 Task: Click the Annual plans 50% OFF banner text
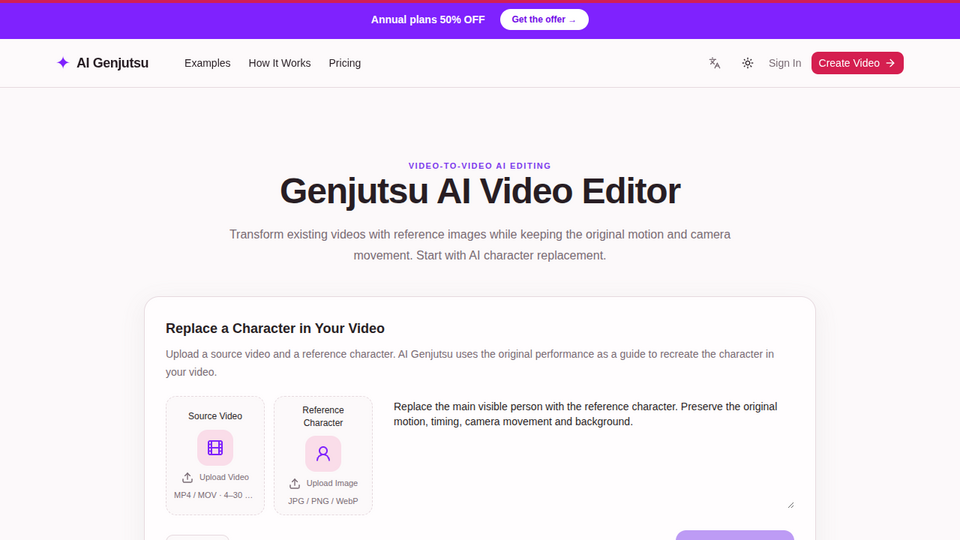pyautogui.click(x=428, y=20)
